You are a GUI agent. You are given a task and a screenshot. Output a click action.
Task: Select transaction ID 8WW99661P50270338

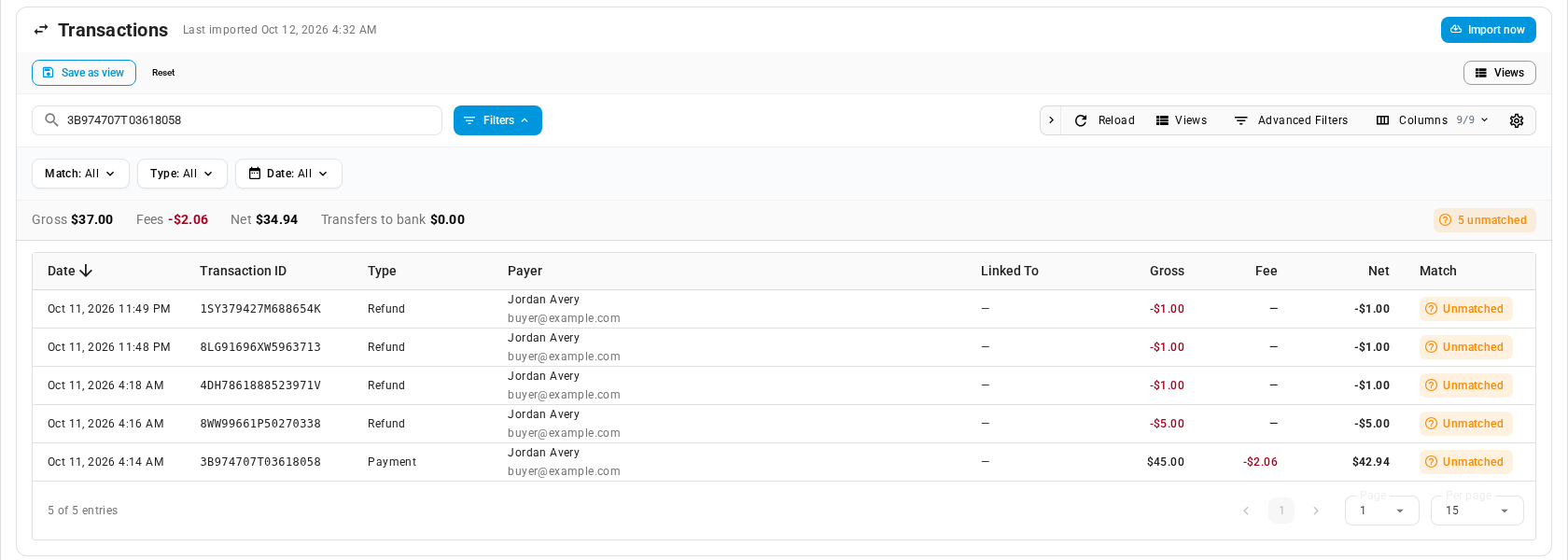coord(260,424)
